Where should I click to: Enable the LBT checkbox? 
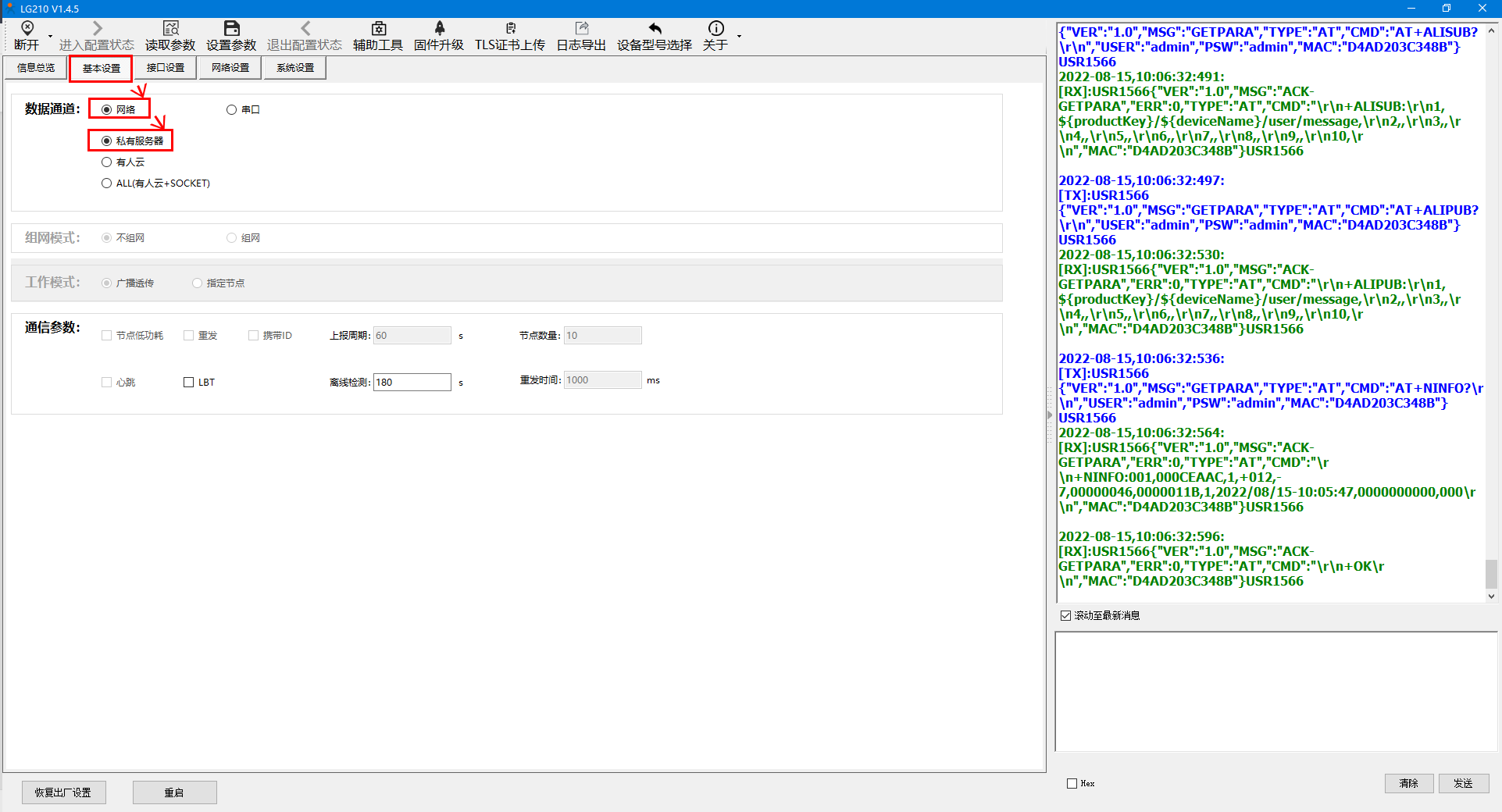point(189,383)
